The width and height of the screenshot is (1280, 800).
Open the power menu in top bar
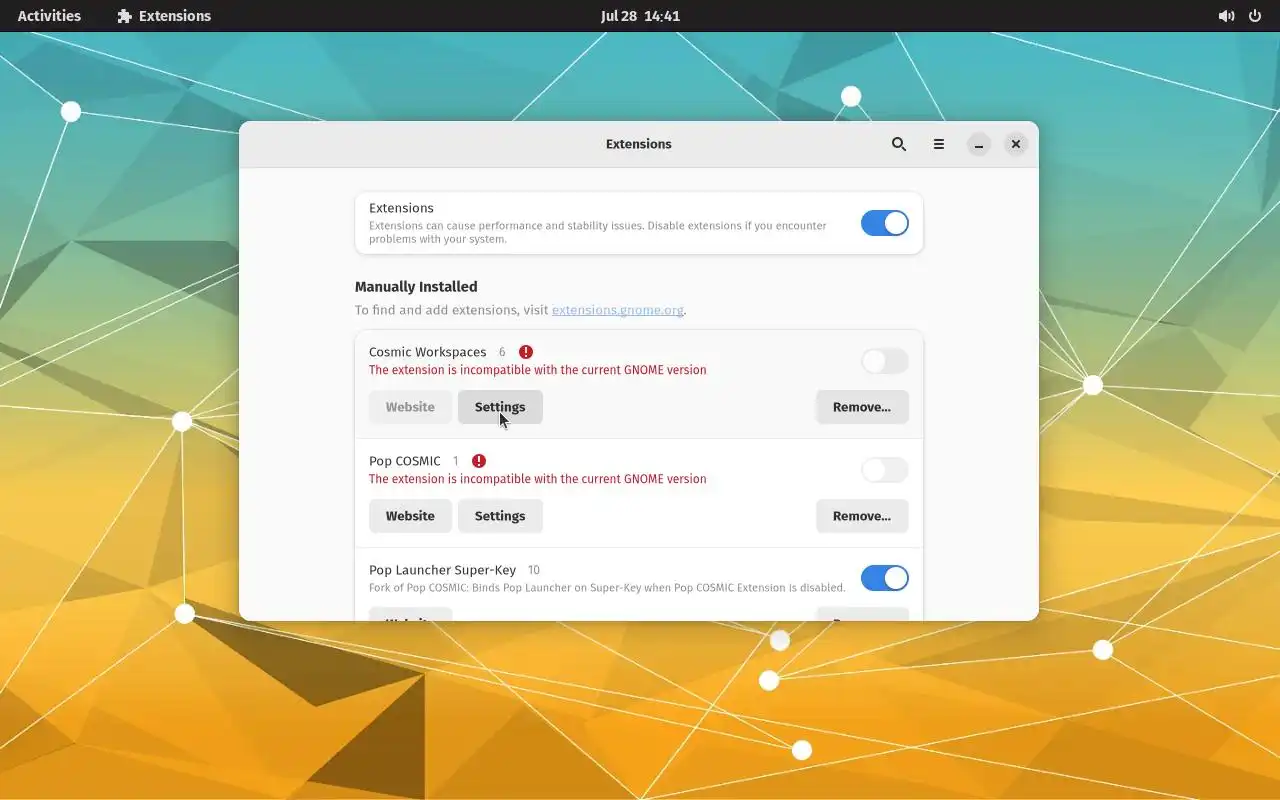coord(1255,16)
